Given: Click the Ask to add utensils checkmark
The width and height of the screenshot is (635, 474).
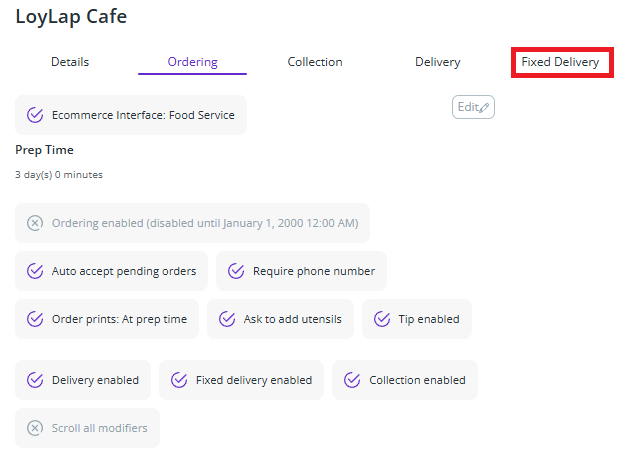Looking at the screenshot, I should (x=227, y=320).
